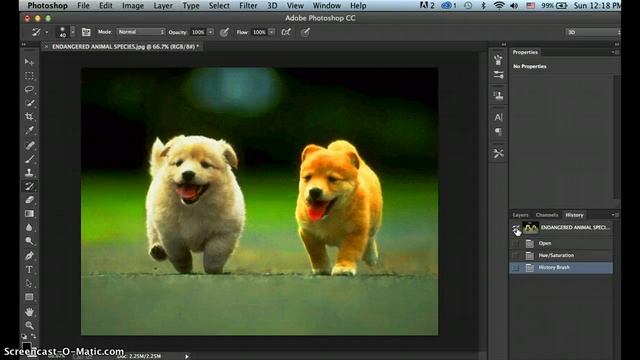Open the Brush panel collapsed icon
The width and height of the screenshot is (640, 360).
pyautogui.click(x=498, y=60)
